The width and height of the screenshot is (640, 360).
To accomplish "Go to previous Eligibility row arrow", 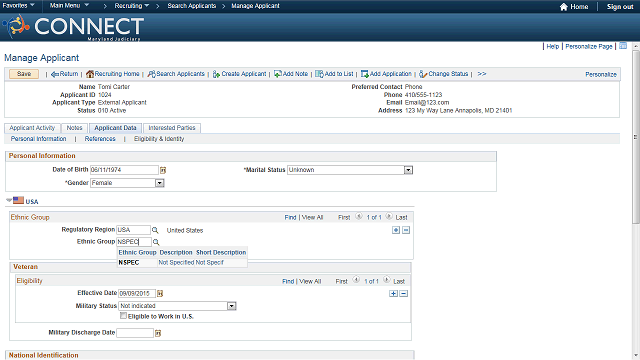I will pos(356,280).
